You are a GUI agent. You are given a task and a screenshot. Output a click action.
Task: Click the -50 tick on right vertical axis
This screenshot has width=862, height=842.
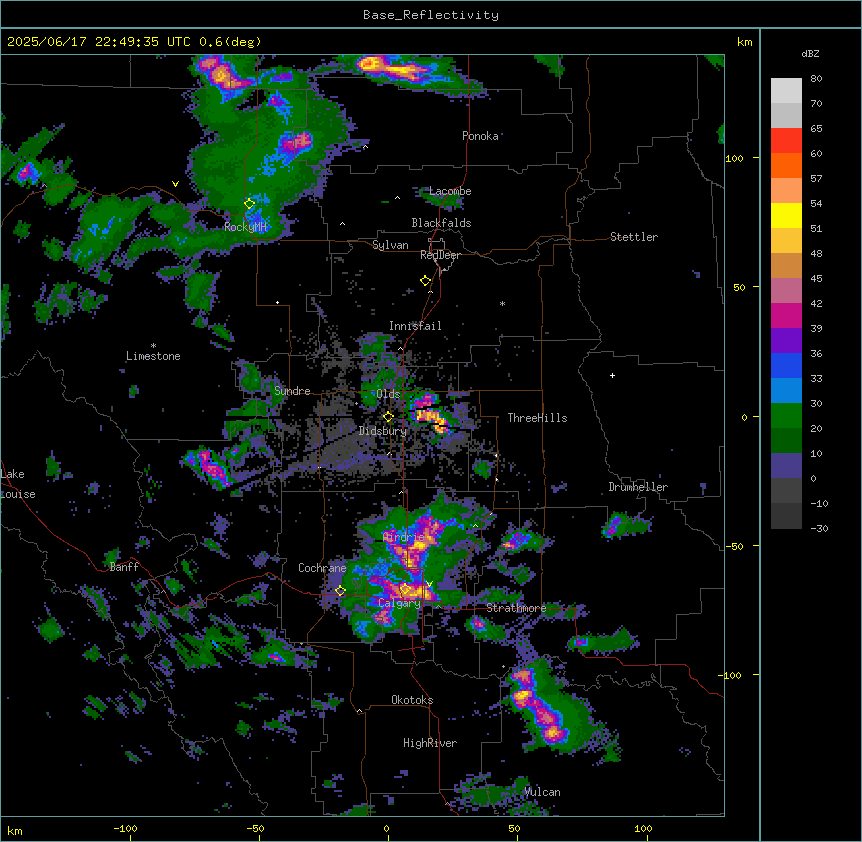pos(734,546)
